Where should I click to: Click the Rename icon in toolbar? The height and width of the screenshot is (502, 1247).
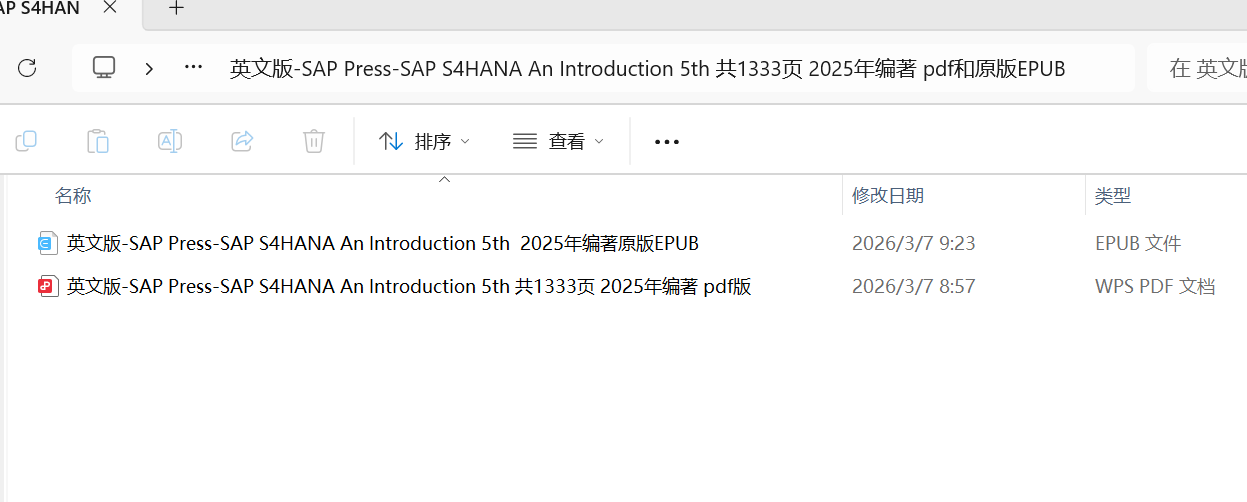tap(170, 141)
